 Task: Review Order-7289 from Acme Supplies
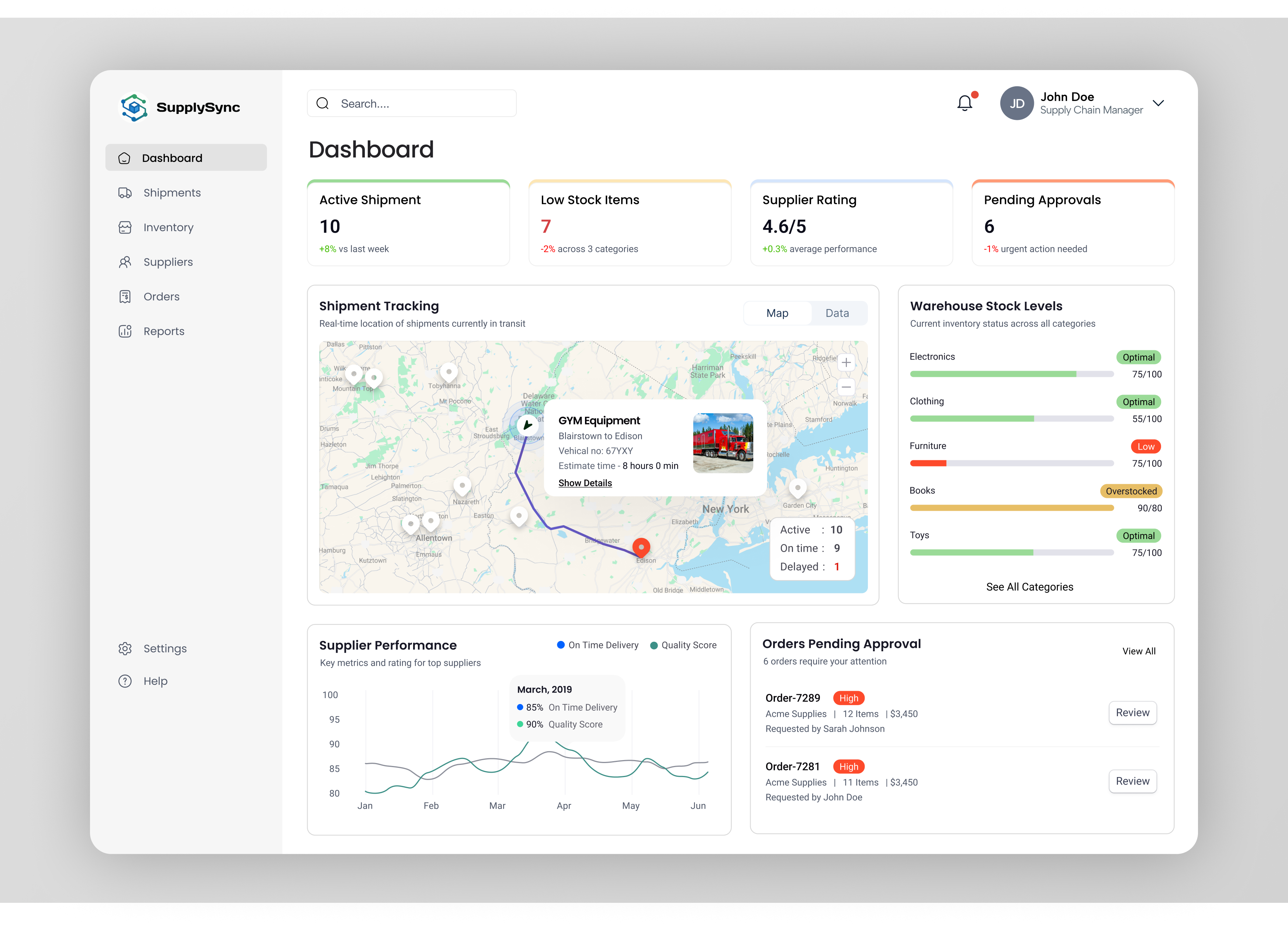pyautogui.click(x=1132, y=713)
